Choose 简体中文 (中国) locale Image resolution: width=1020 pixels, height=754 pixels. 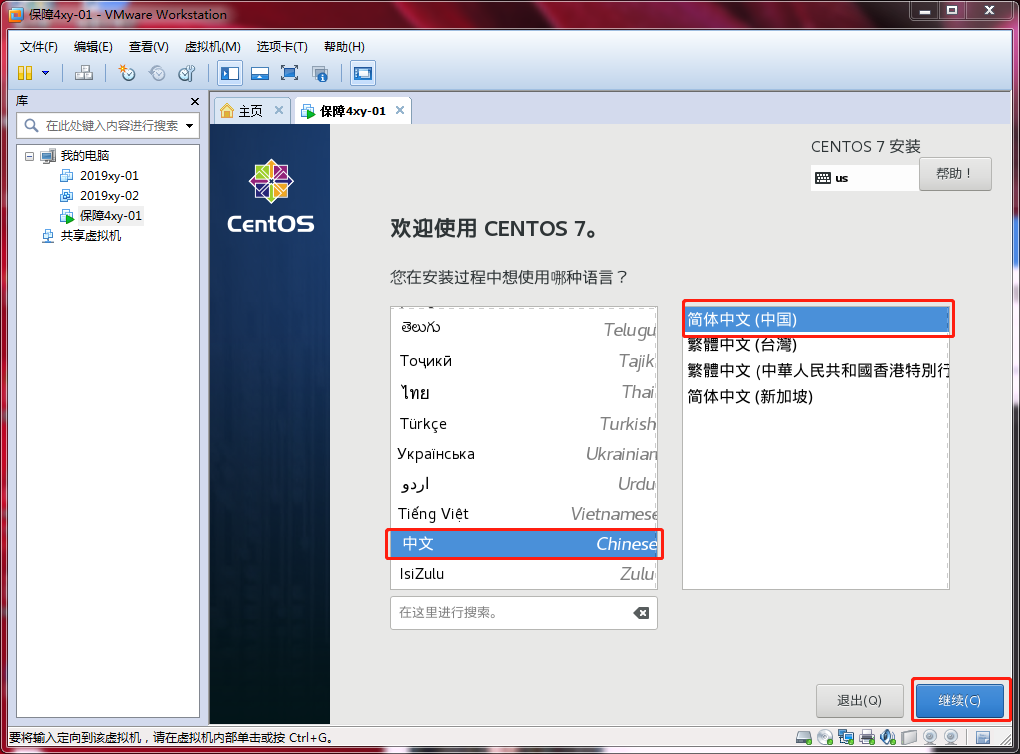(x=817, y=319)
